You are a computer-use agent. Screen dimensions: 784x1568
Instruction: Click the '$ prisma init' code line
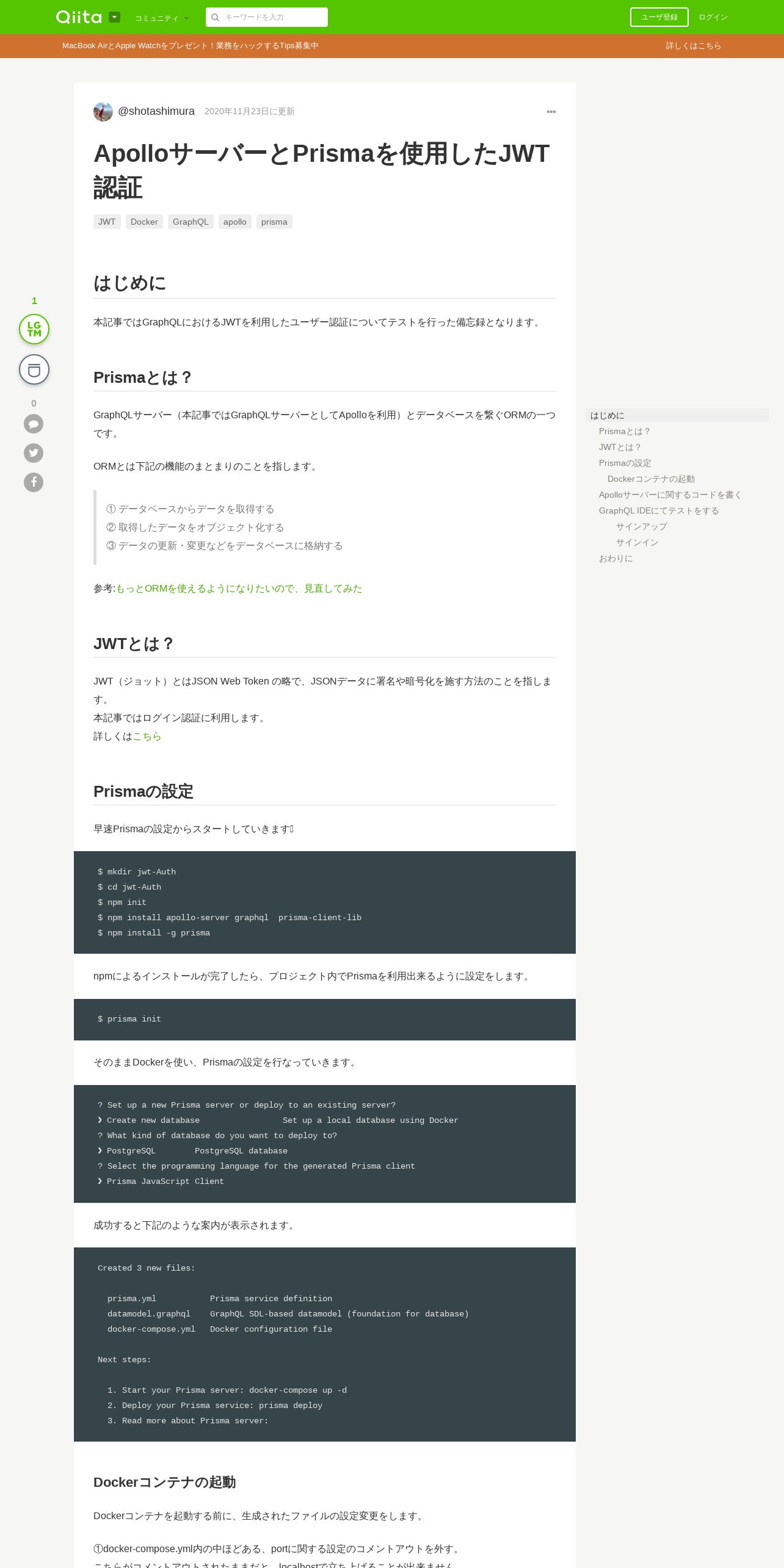(x=129, y=1019)
